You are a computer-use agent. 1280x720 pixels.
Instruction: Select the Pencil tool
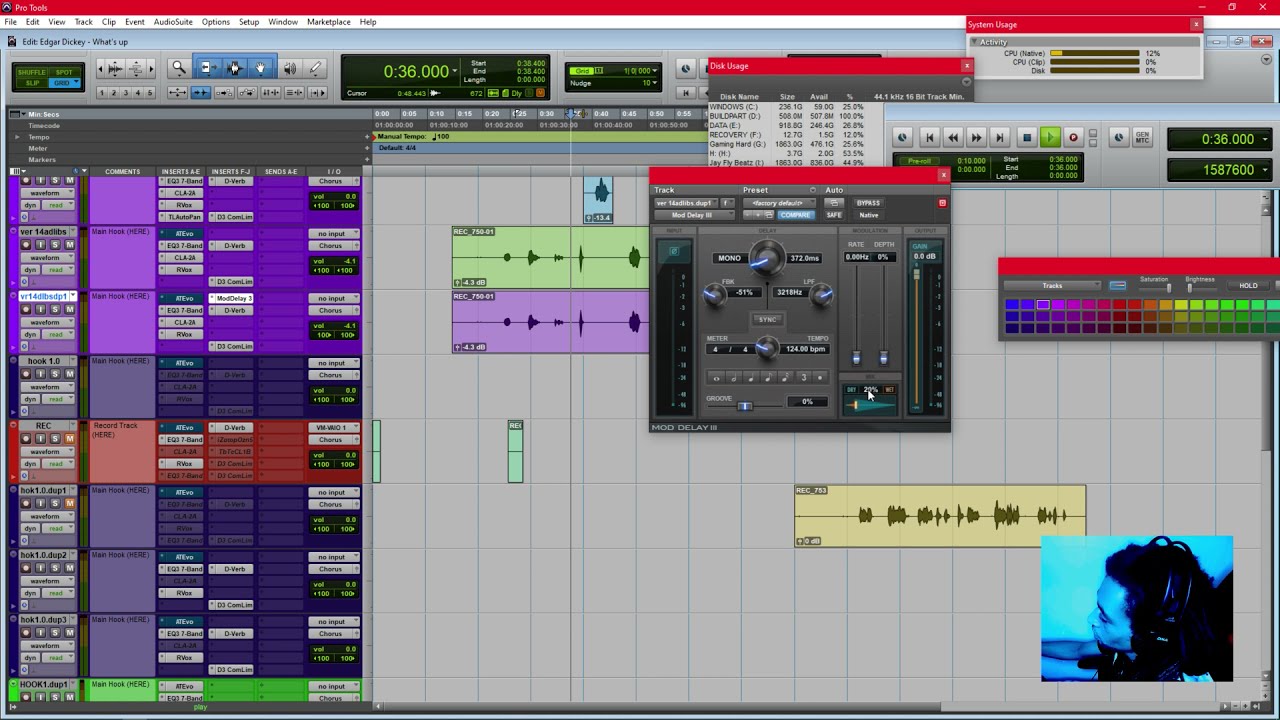tap(316, 68)
